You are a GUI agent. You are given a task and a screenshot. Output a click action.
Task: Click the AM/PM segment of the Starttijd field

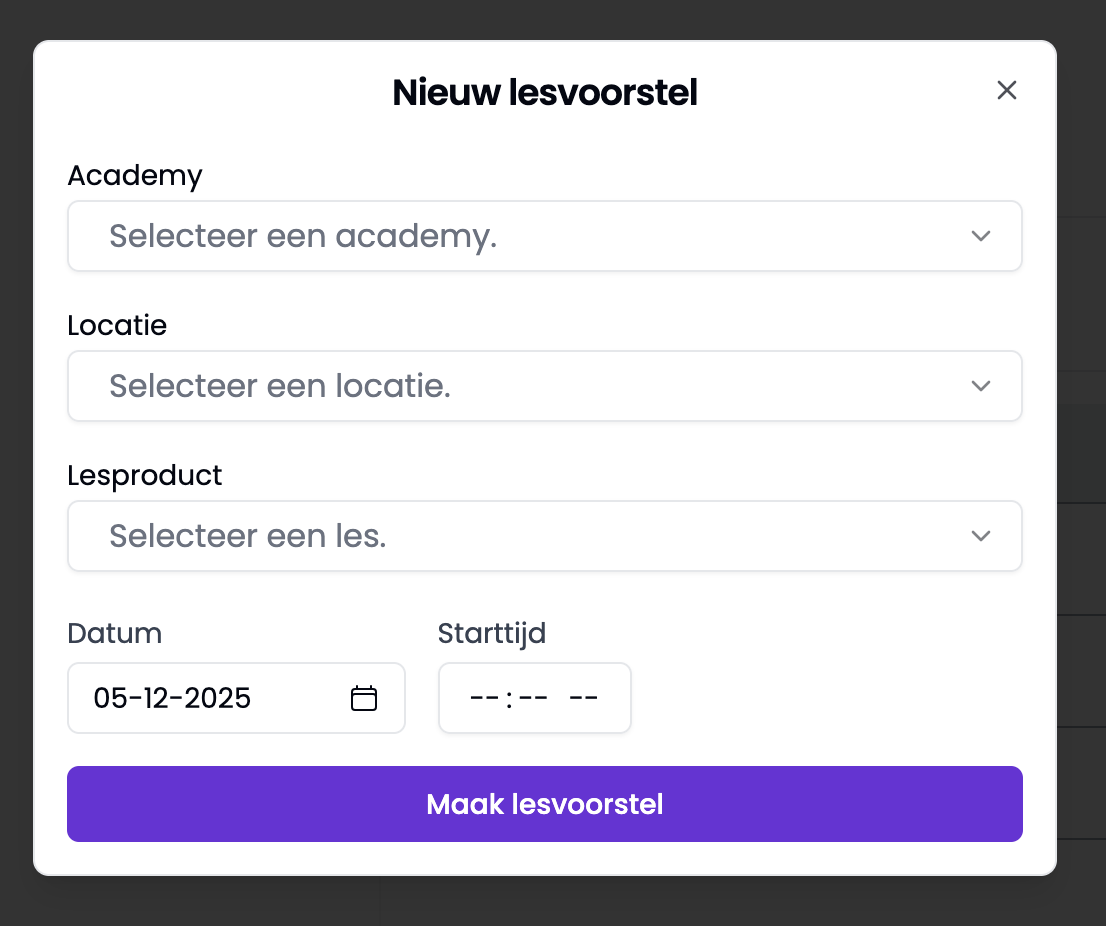point(582,698)
